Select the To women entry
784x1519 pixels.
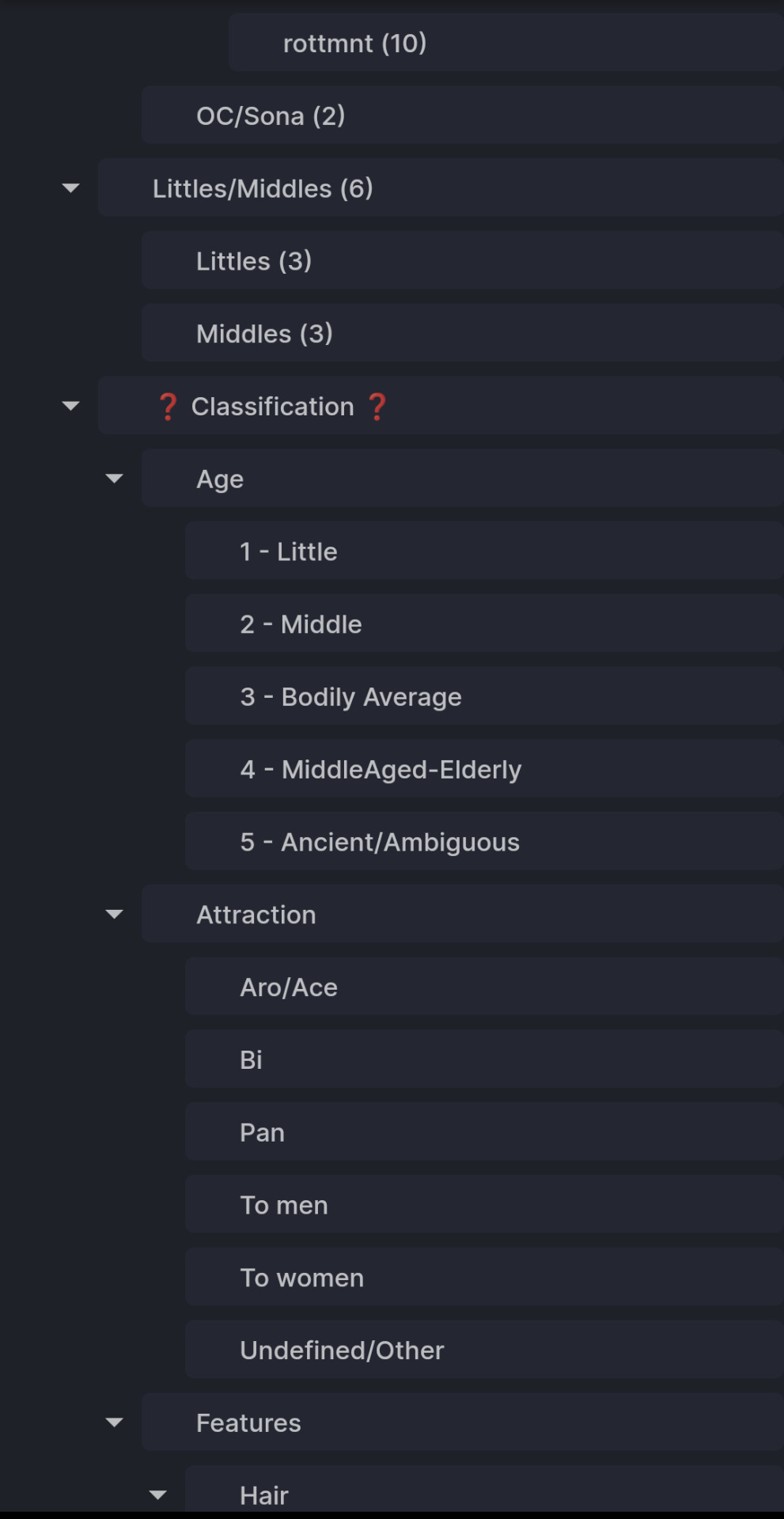pyautogui.click(x=484, y=1278)
